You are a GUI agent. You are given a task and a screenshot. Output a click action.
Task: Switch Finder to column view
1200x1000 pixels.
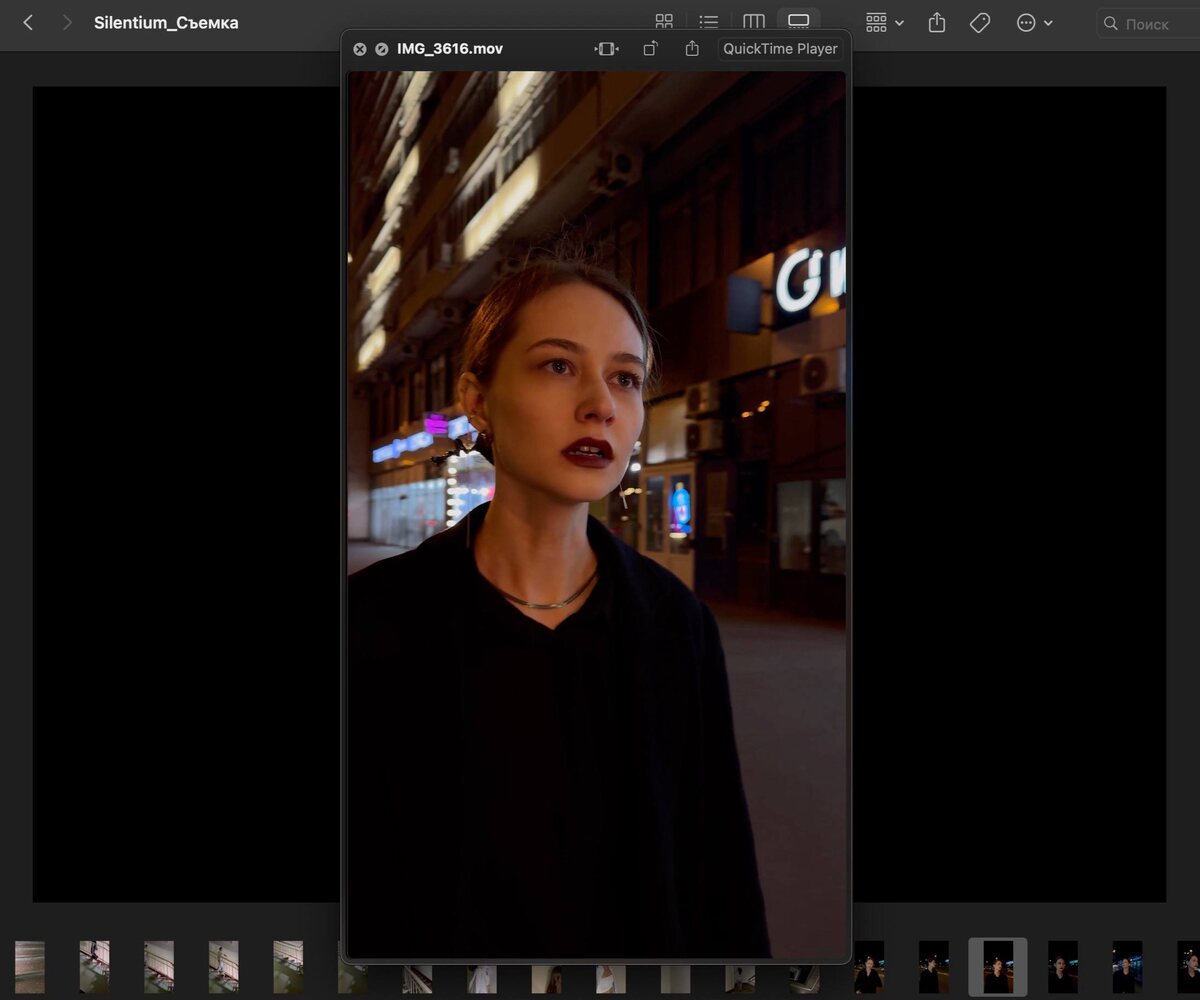754,22
